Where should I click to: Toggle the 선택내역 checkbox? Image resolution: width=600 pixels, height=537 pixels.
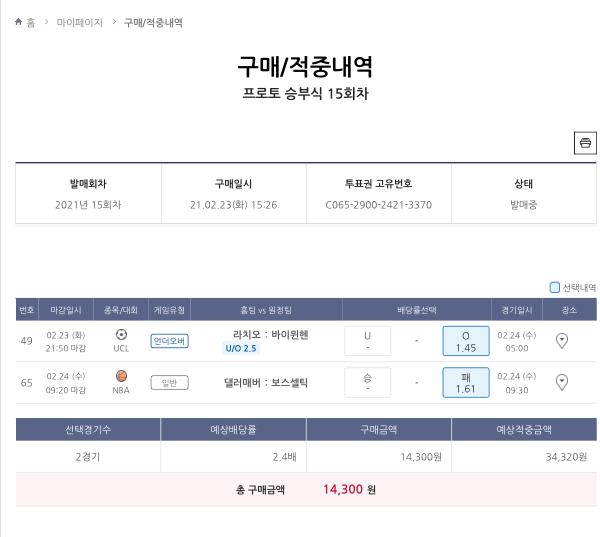pyautogui.click(x=555, y=287)
